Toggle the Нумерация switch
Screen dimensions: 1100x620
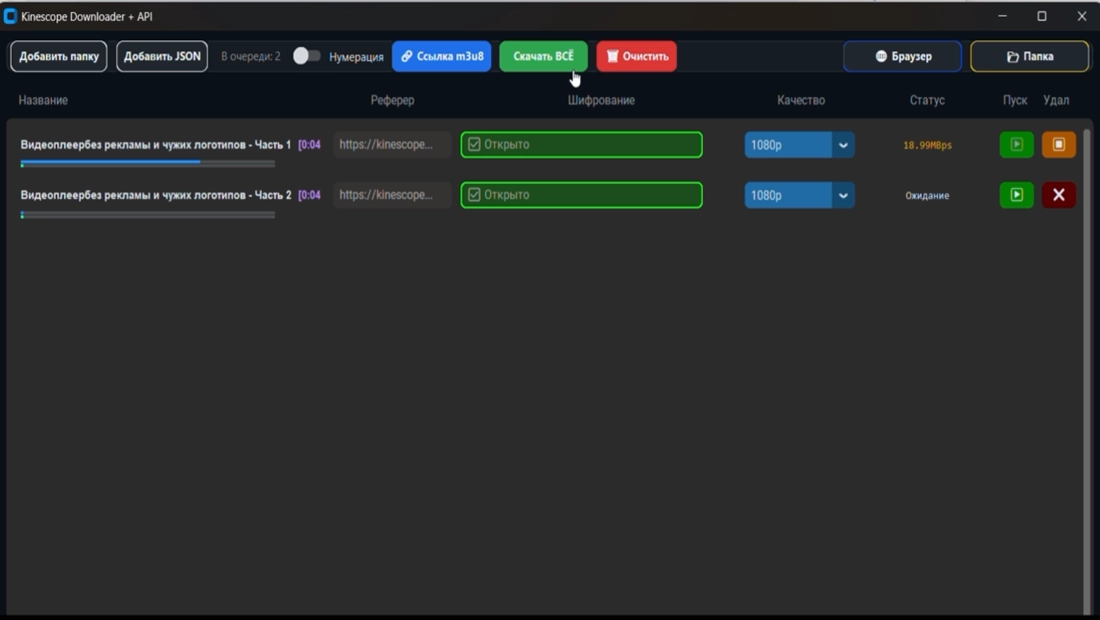pos(307,56)
